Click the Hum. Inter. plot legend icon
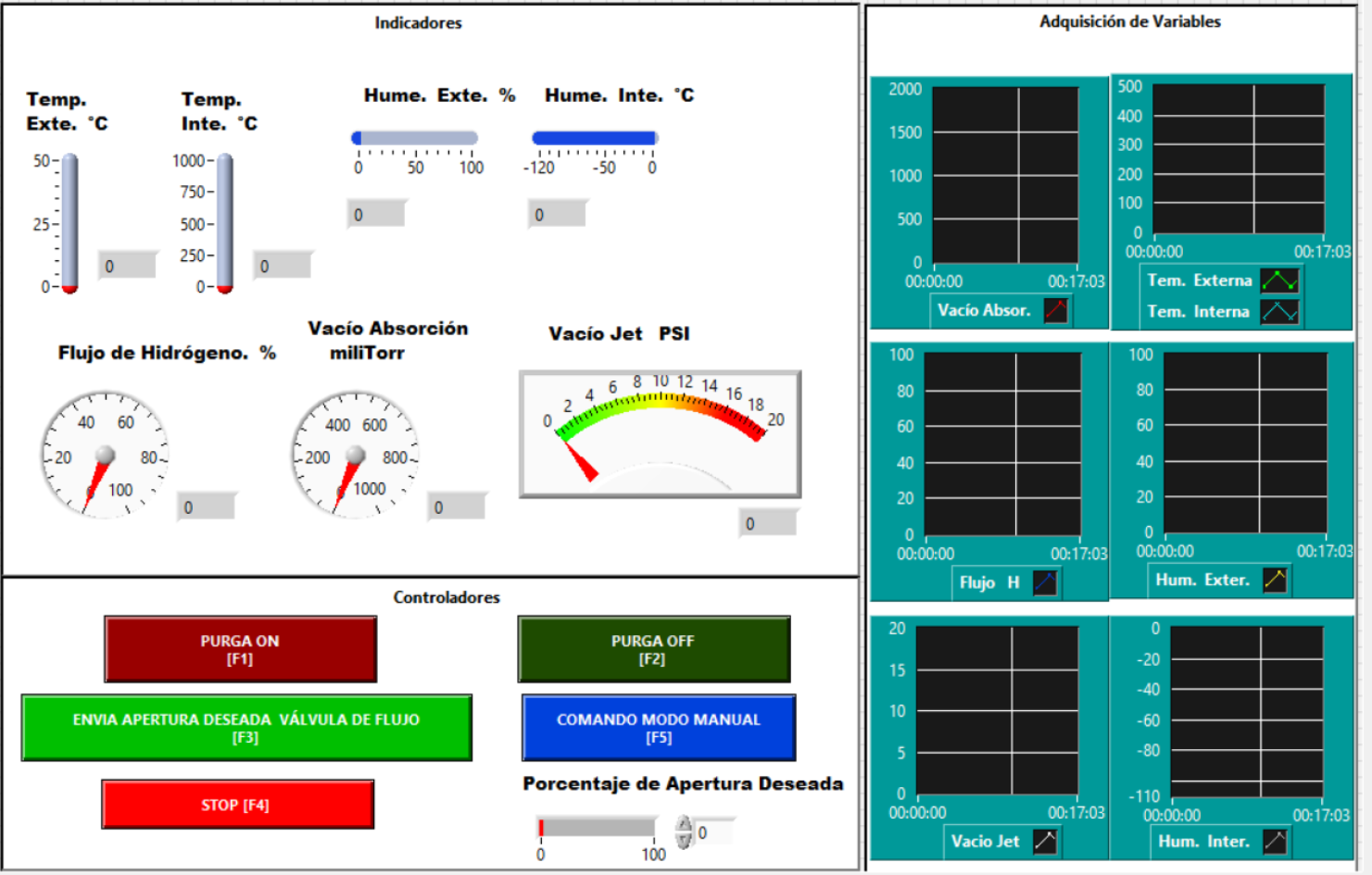Image resolution: width=1372 pixels, height=875 pixels. (x=1275, y=842)
